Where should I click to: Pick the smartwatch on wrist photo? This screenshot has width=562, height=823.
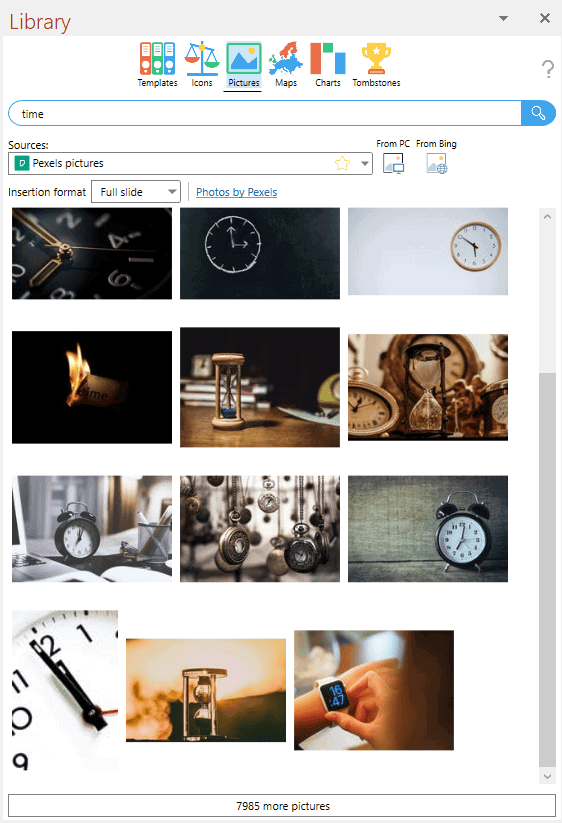[374, 690]
